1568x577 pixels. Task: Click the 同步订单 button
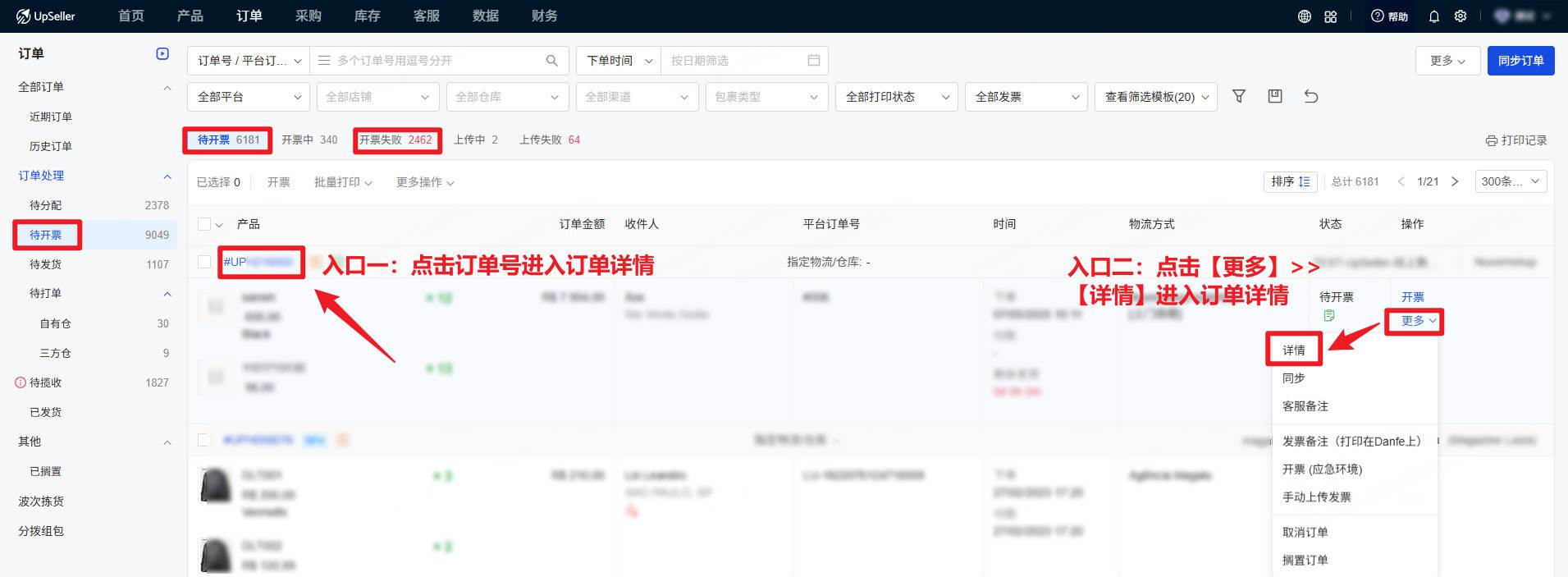click(x=1521, y=61)
